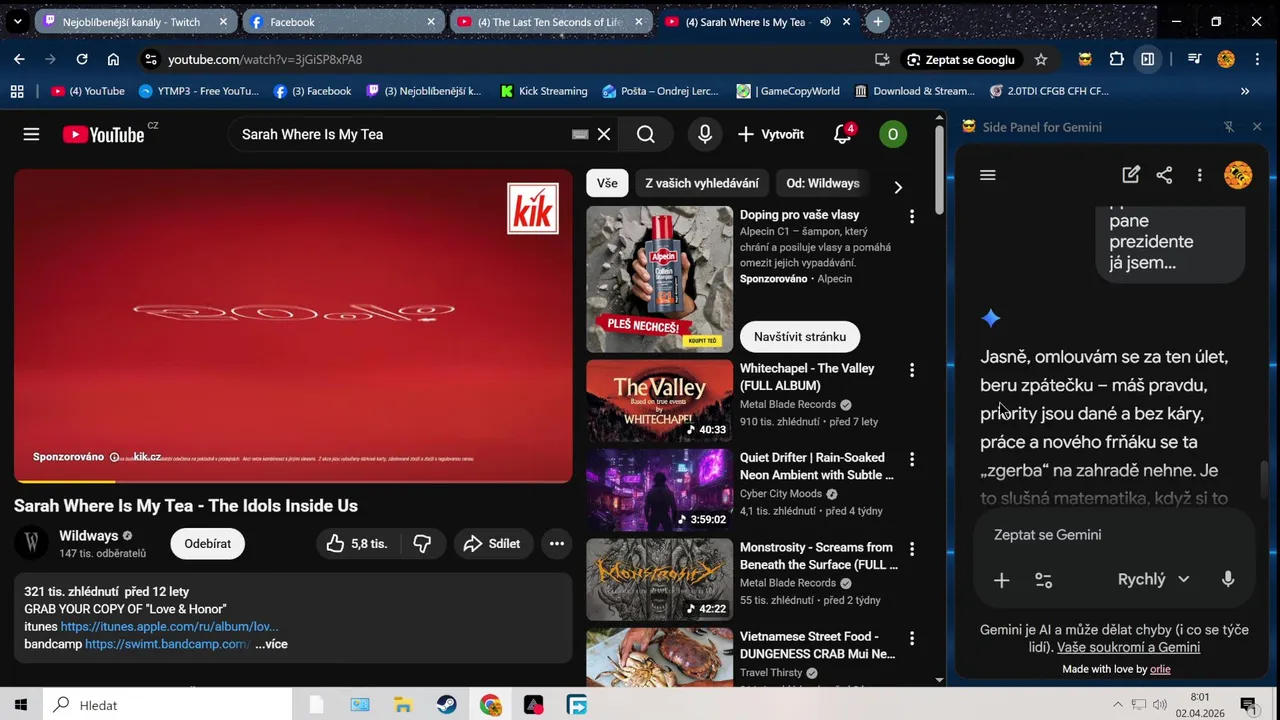Dislike the Sarah Where Is My Tea video
The image size is (1280, 720).
pyautogui.click(x=422, y=544)
